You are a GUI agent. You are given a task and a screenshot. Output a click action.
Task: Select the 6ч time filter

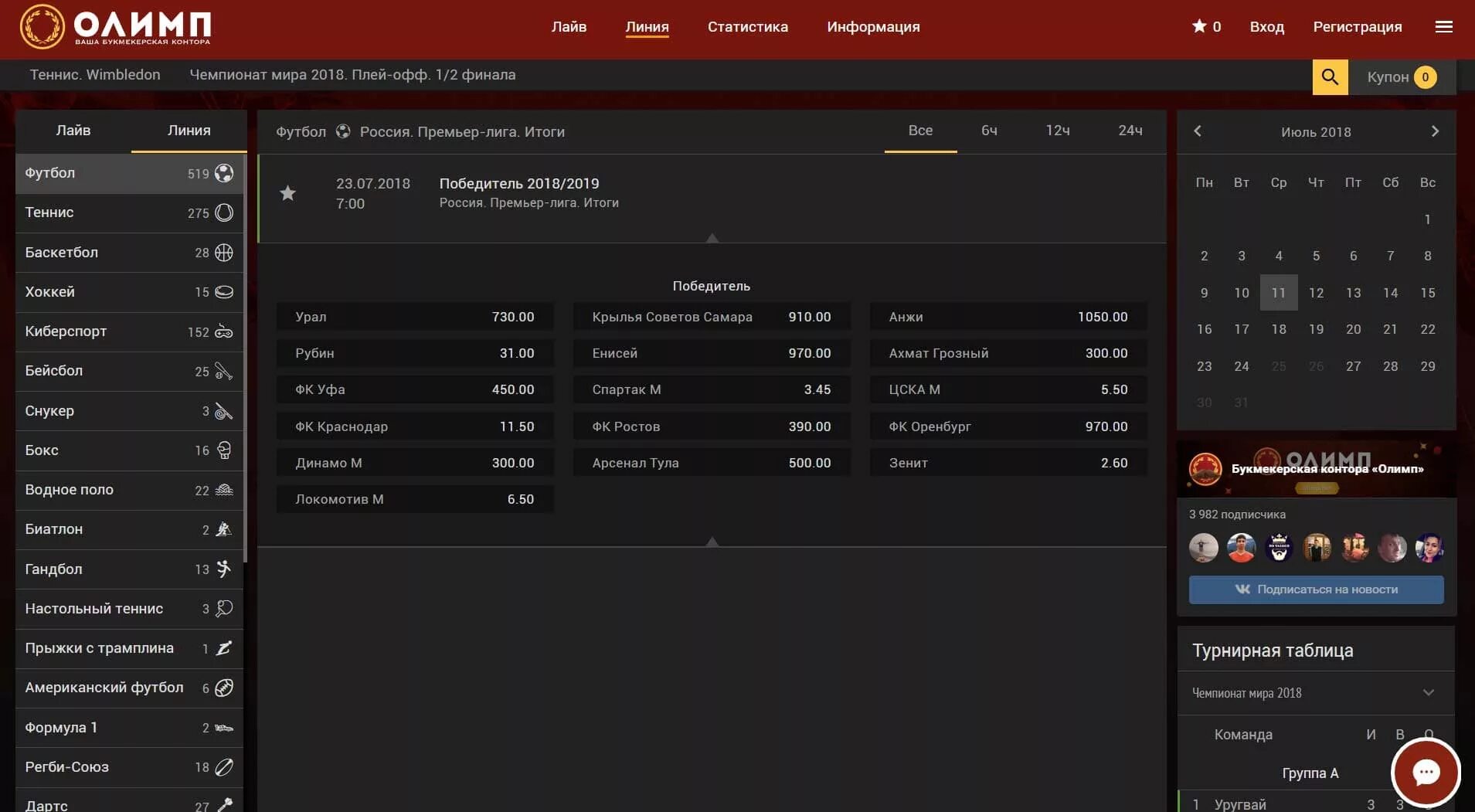(989, 131)
